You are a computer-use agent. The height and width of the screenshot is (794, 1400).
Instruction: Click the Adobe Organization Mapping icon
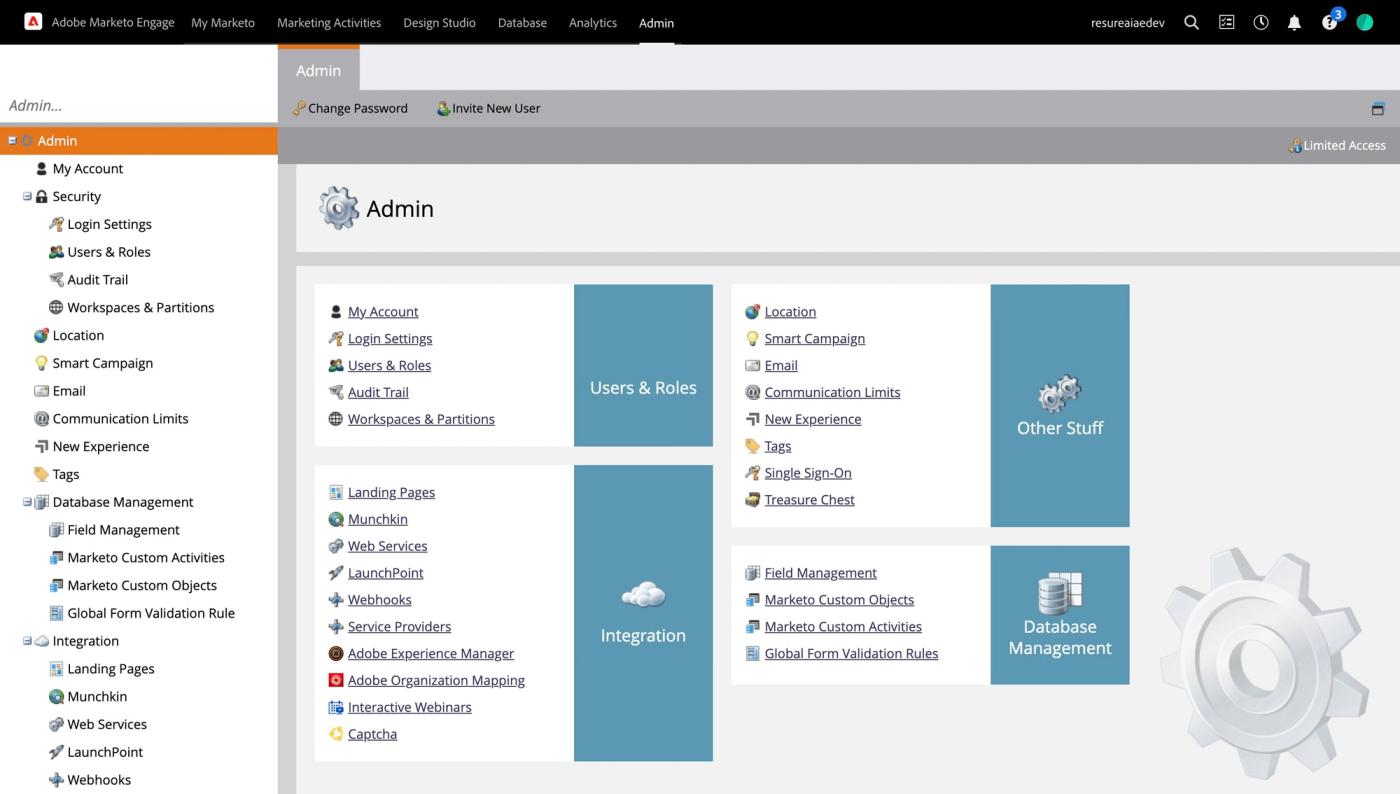336,680
